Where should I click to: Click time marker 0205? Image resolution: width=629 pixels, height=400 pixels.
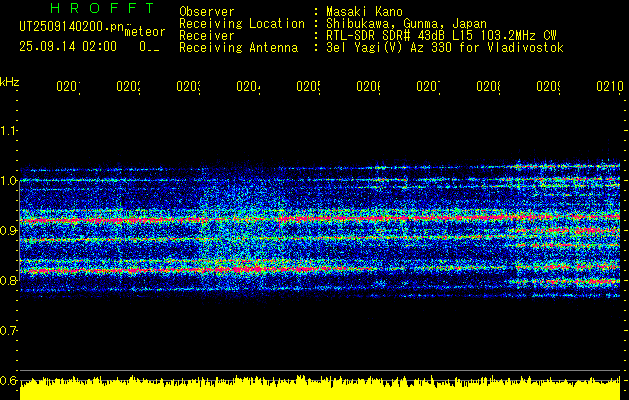[x=308, y=86]
